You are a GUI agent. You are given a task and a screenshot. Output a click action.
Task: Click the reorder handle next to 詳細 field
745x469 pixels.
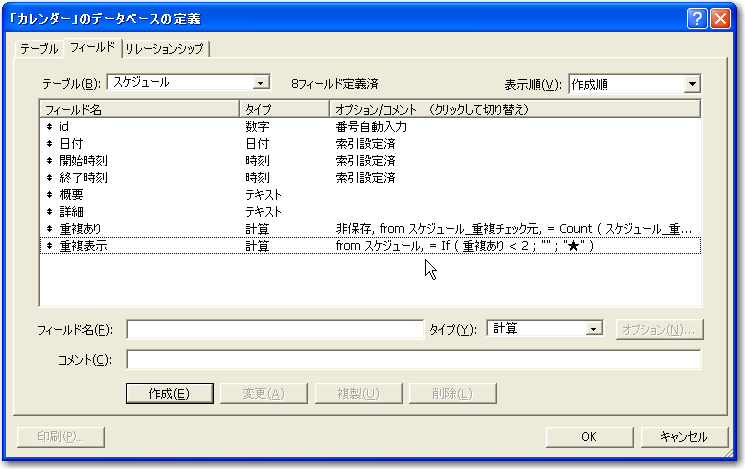pyautogui.click(x=49, y=212)
